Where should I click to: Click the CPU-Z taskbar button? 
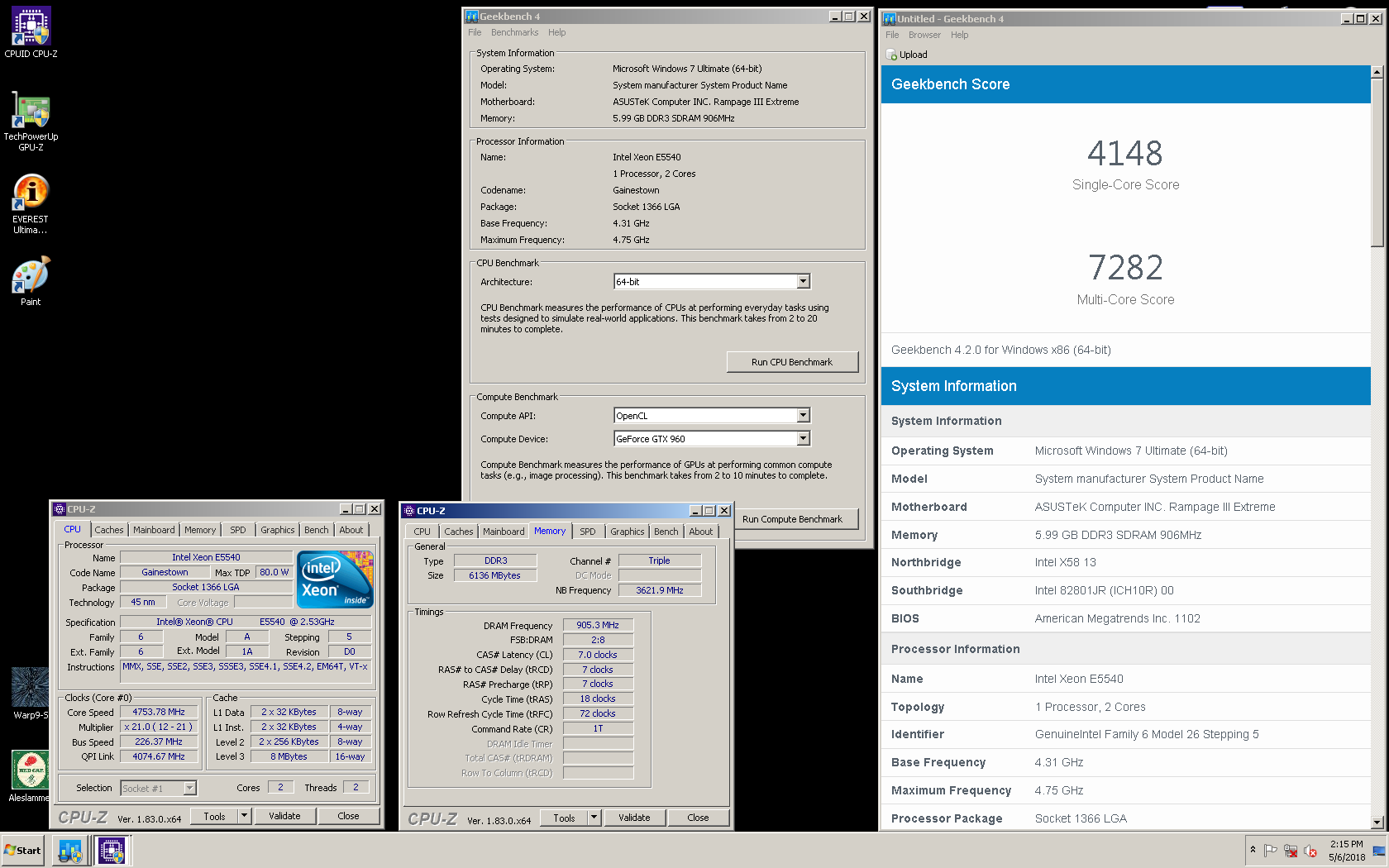(112, 851)
